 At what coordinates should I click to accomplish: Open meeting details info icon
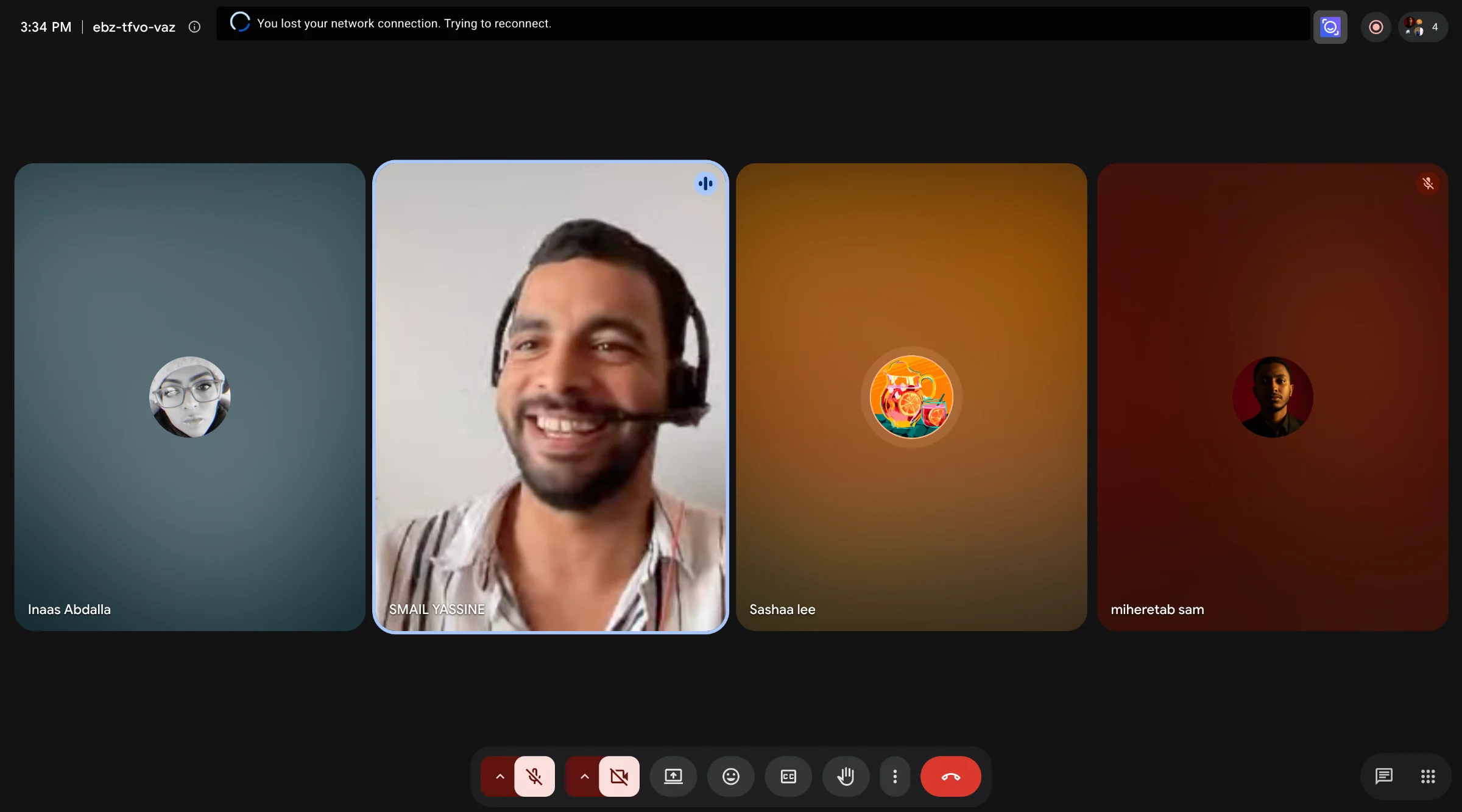point(194,27)
